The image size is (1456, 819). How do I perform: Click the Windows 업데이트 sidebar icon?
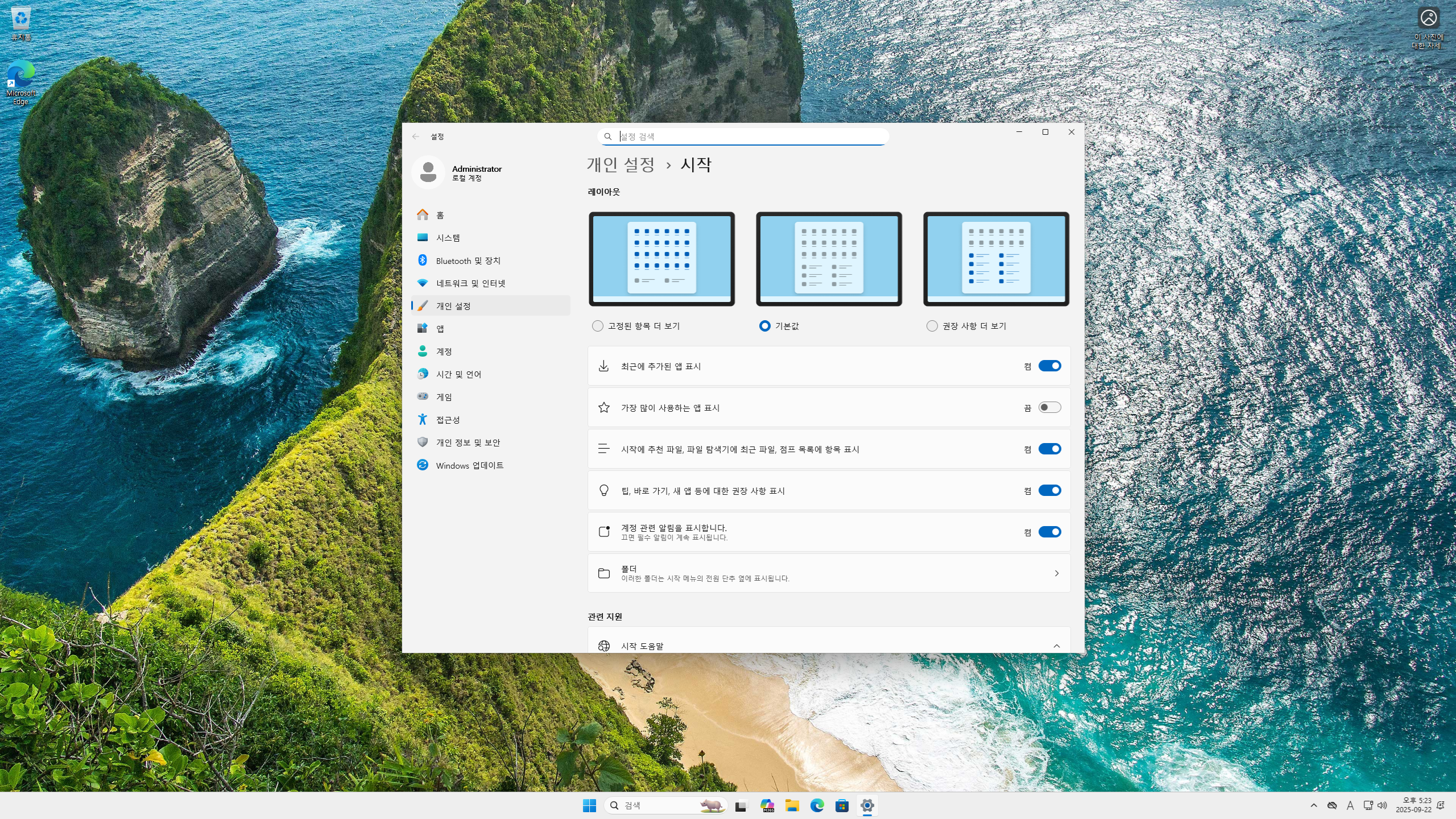pyautogui.click(x=423, y=465)
